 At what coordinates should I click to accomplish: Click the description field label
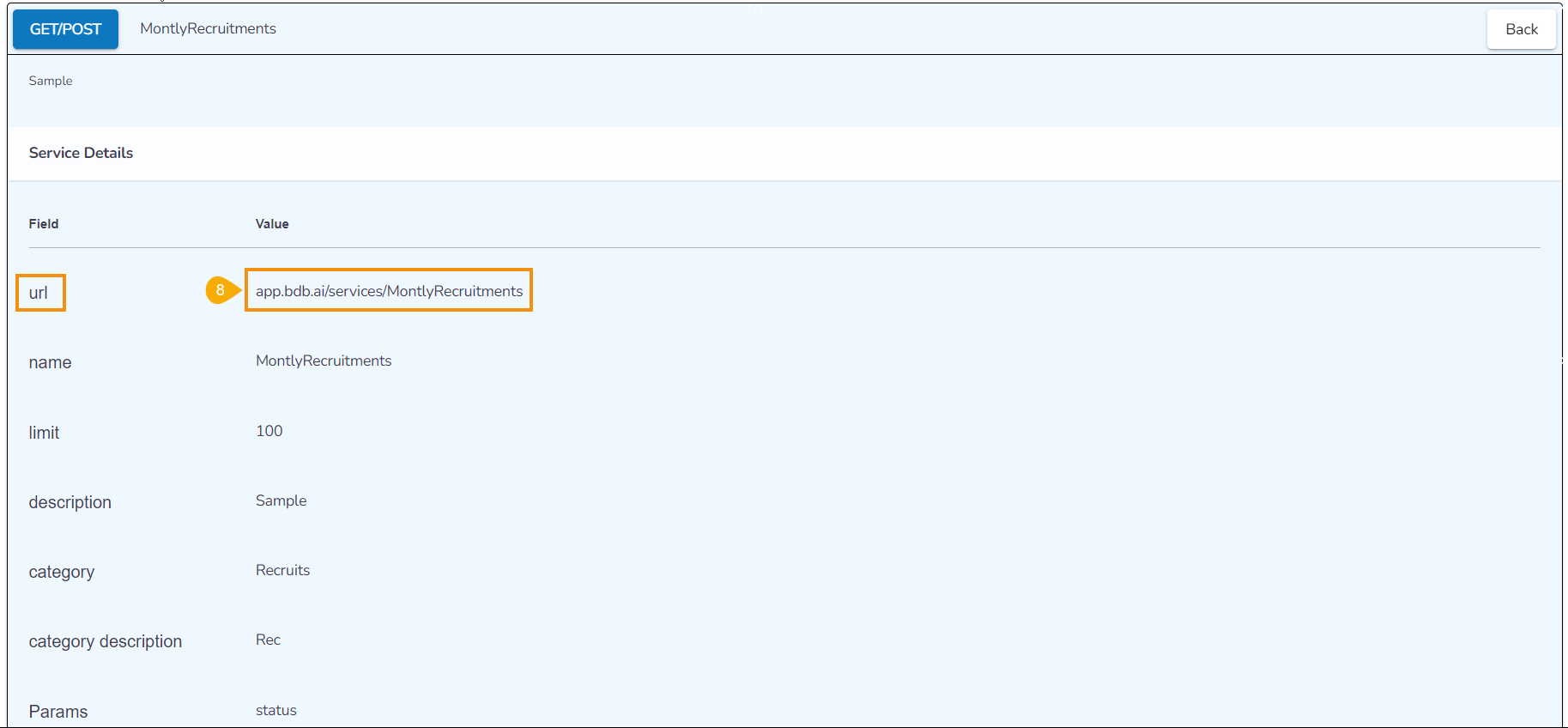(70, 502)
